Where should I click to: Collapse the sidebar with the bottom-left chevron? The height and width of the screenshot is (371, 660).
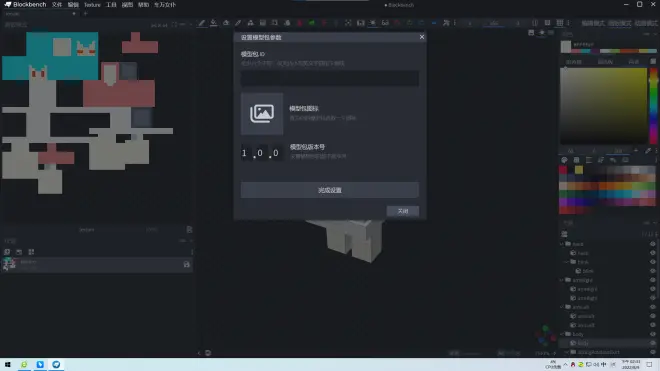199,353
